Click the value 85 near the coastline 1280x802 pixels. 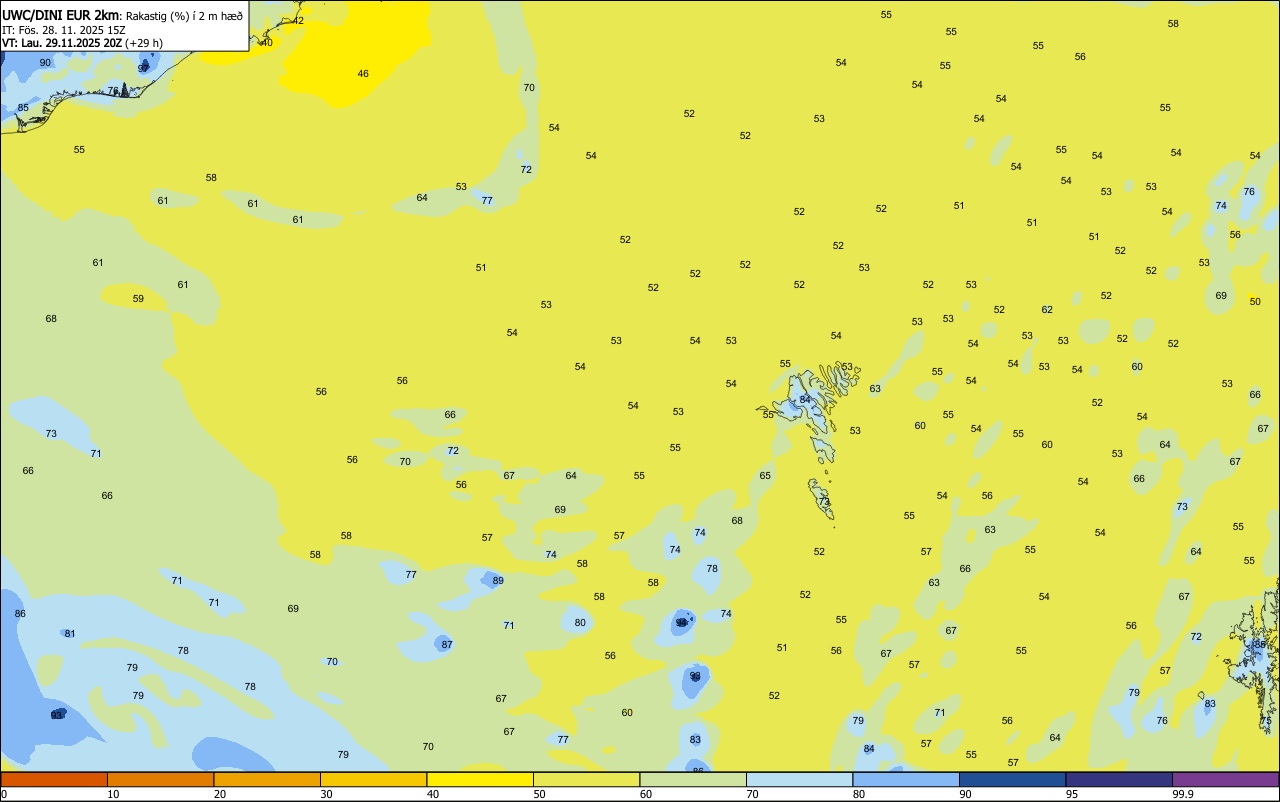coord(23,108)
